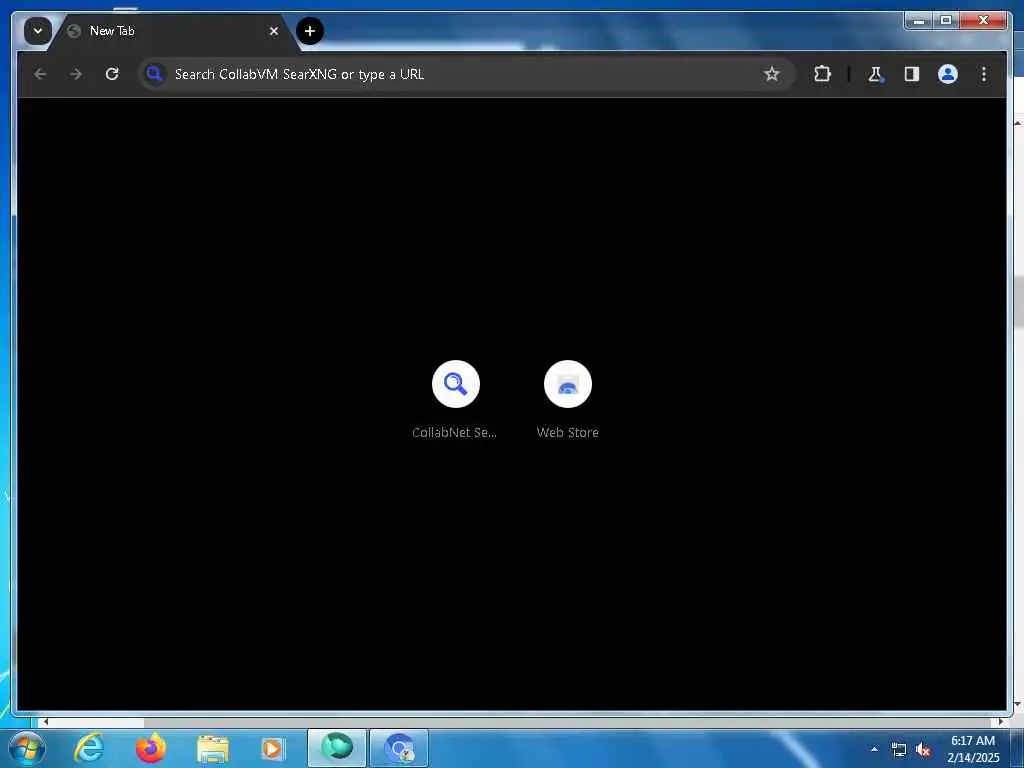1024x768 pixels.
Task: Go forward with the forward arrow
Action: pyautogui.click(x=76, y=74)
